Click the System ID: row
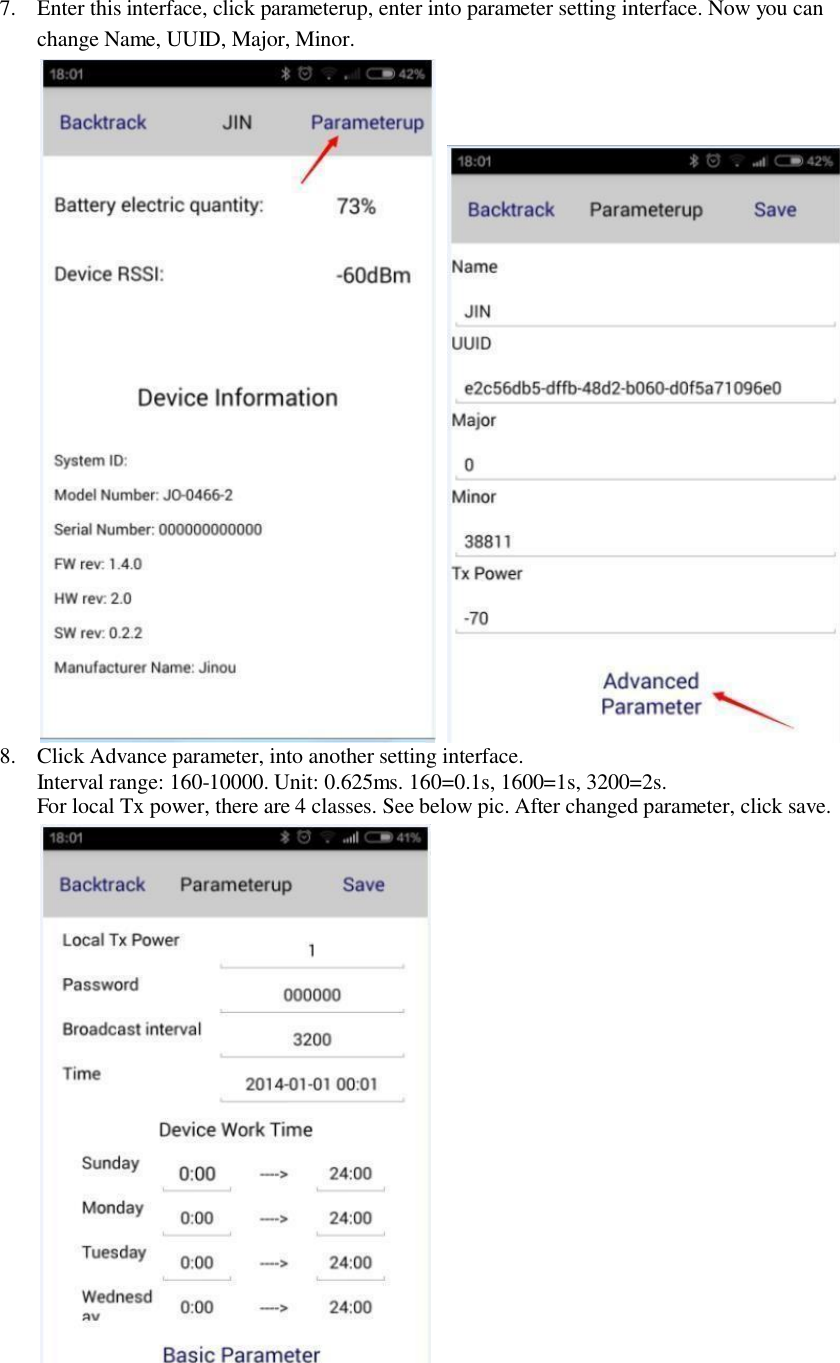Screen dimensions: 840x1363 91,461
